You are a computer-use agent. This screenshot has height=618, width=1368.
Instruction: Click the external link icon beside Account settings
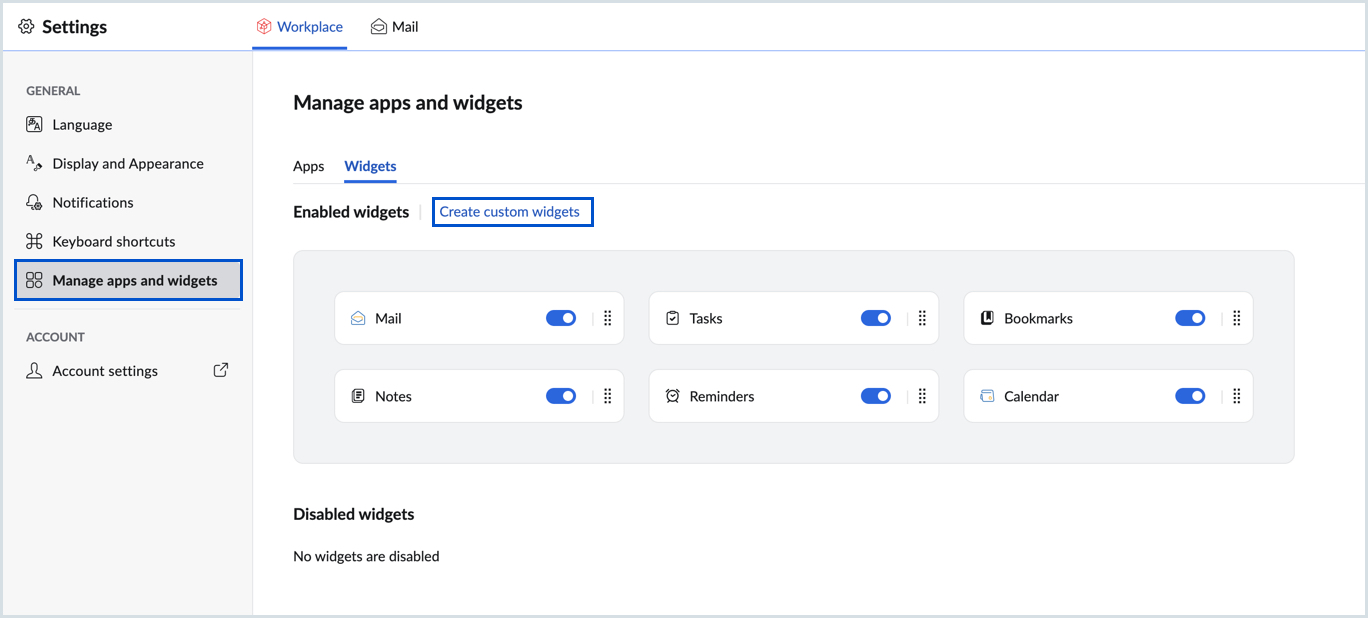coord(221,370)
